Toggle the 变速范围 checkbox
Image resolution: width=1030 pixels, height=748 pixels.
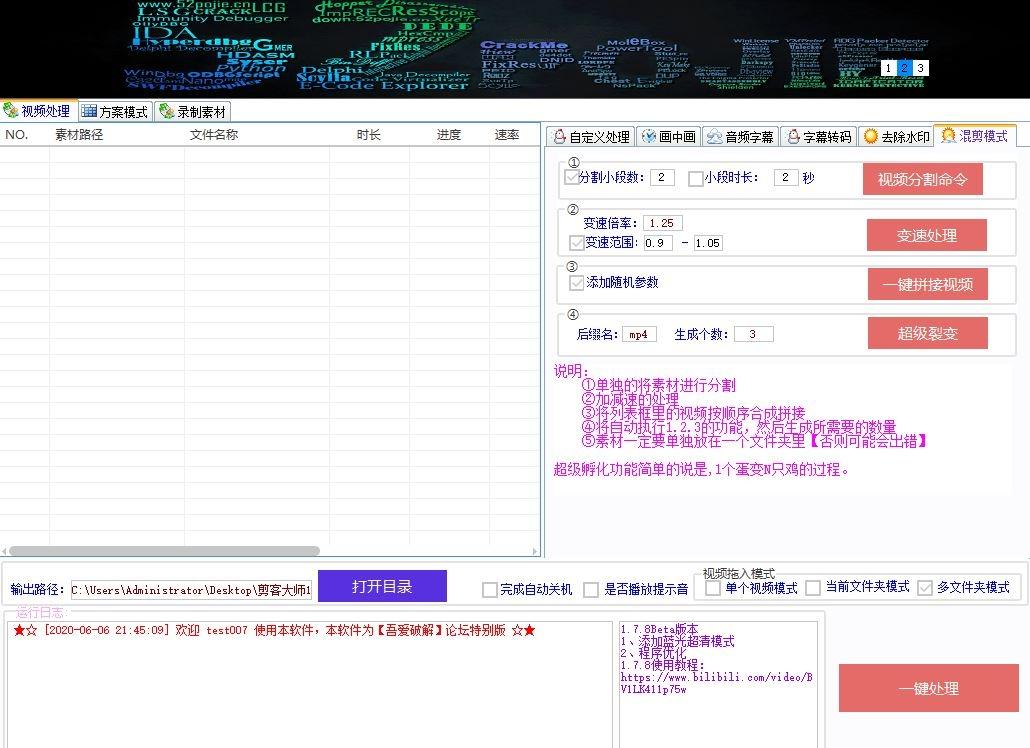click(x=577, y=243)
